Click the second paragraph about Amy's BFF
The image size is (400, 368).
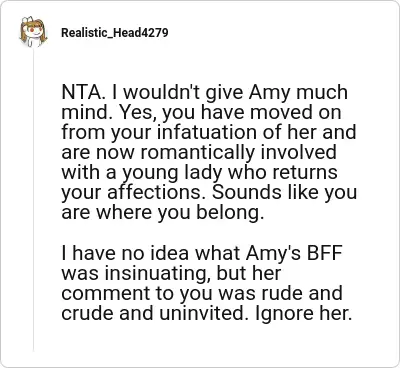coord(207,283)
